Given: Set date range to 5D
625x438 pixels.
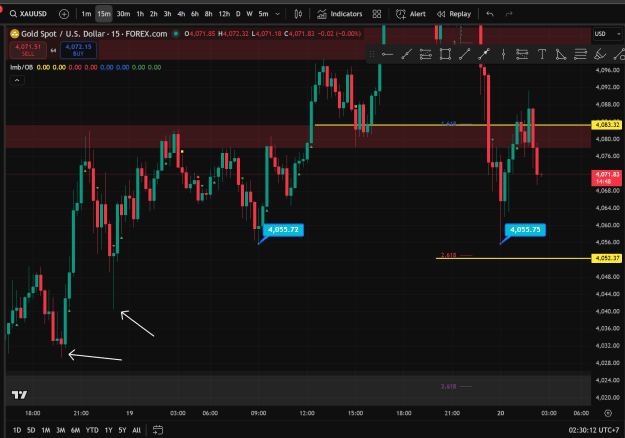Looking at the screenshot, I should tap(31, 430).
